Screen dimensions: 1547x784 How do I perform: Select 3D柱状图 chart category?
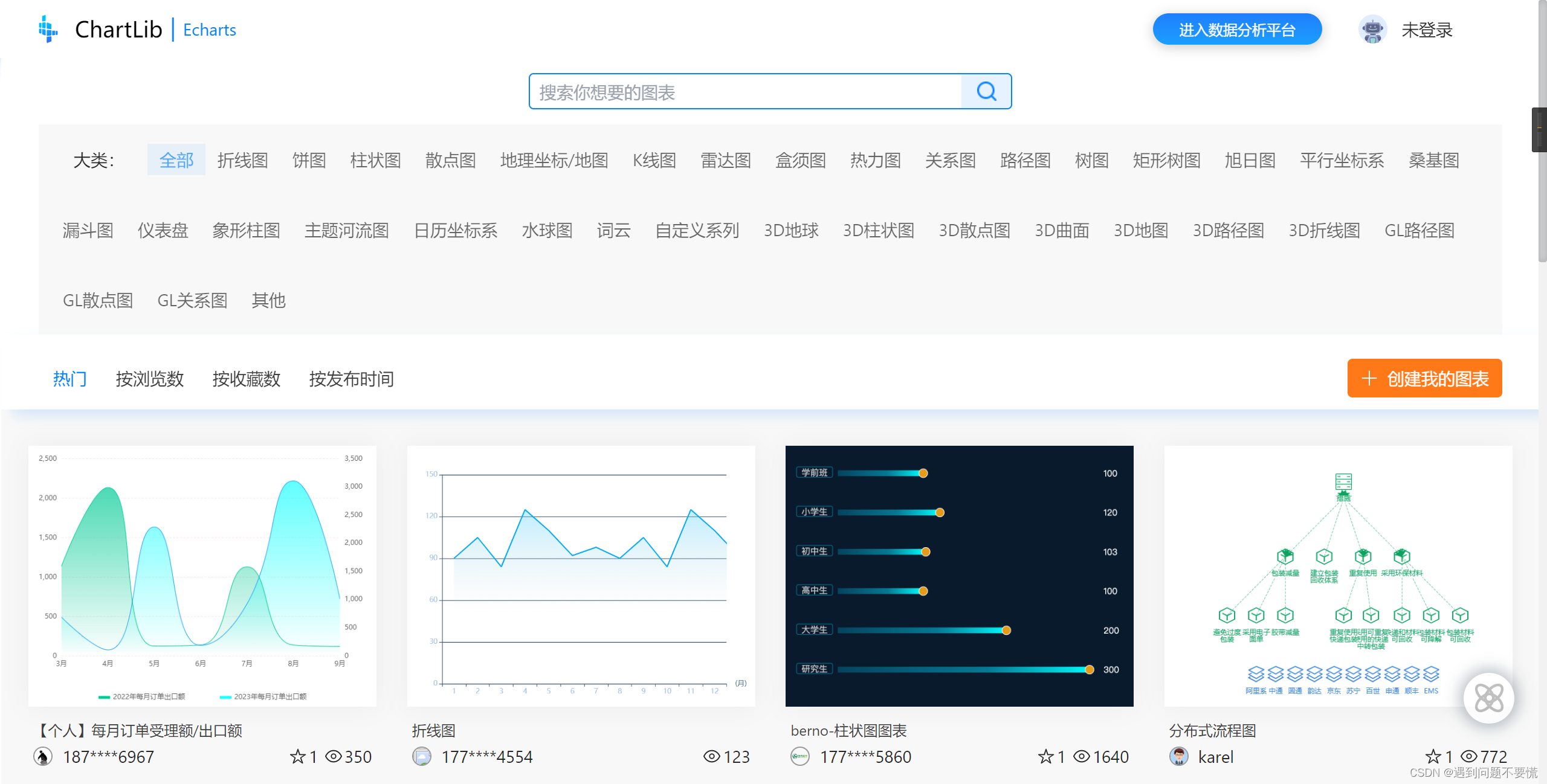click(878, 230)
